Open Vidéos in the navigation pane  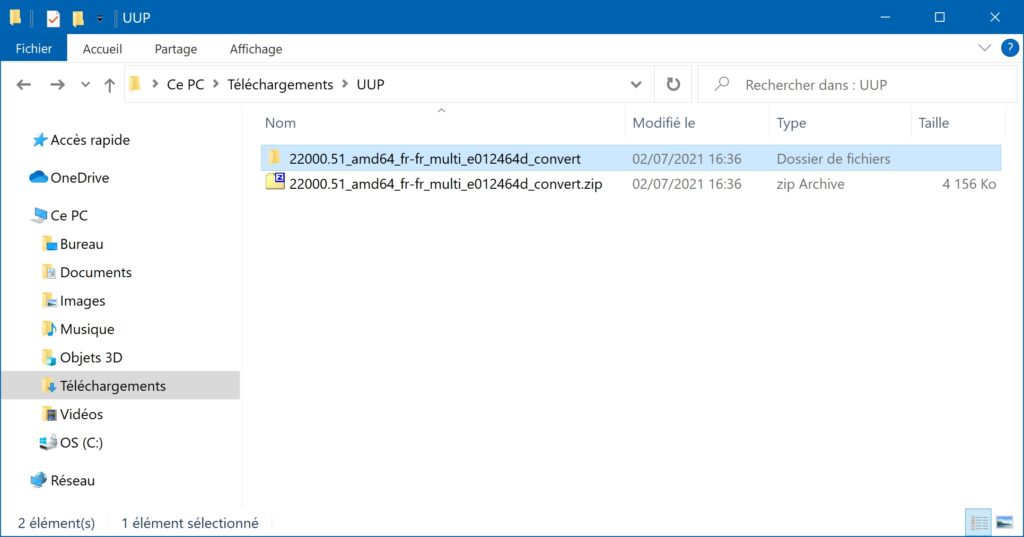[x=81, y=414]
